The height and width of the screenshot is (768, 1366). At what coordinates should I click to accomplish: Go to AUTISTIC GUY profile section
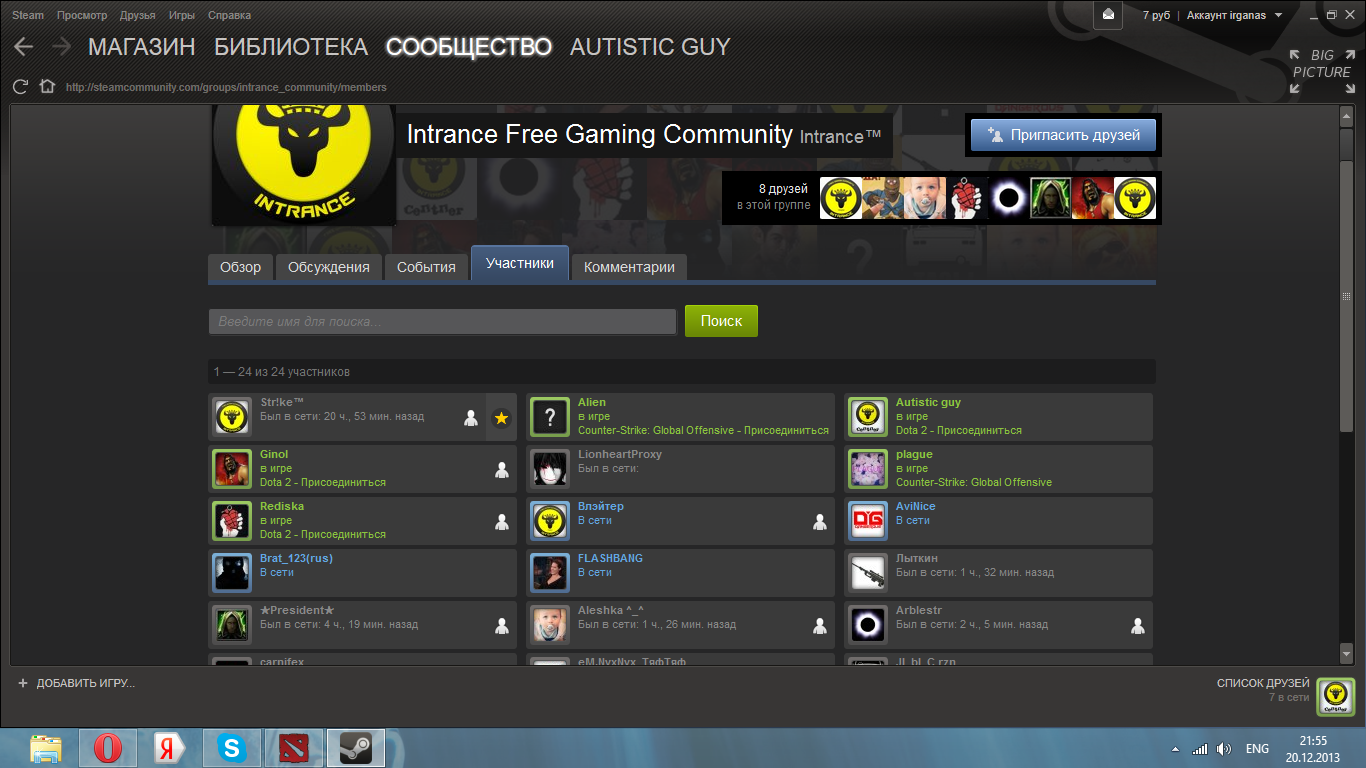650,47
